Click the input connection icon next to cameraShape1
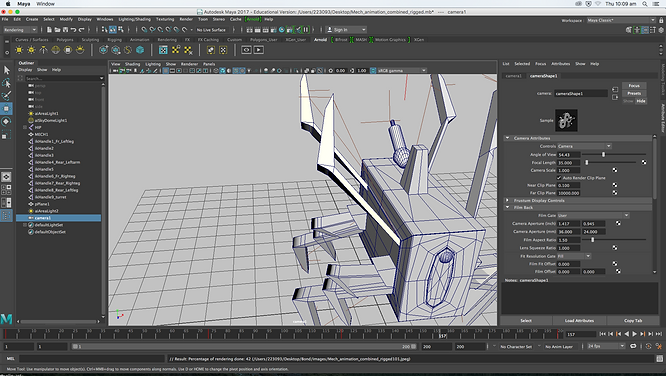Image resolution: width=666 pixels, height=376 pixels. 615,90
